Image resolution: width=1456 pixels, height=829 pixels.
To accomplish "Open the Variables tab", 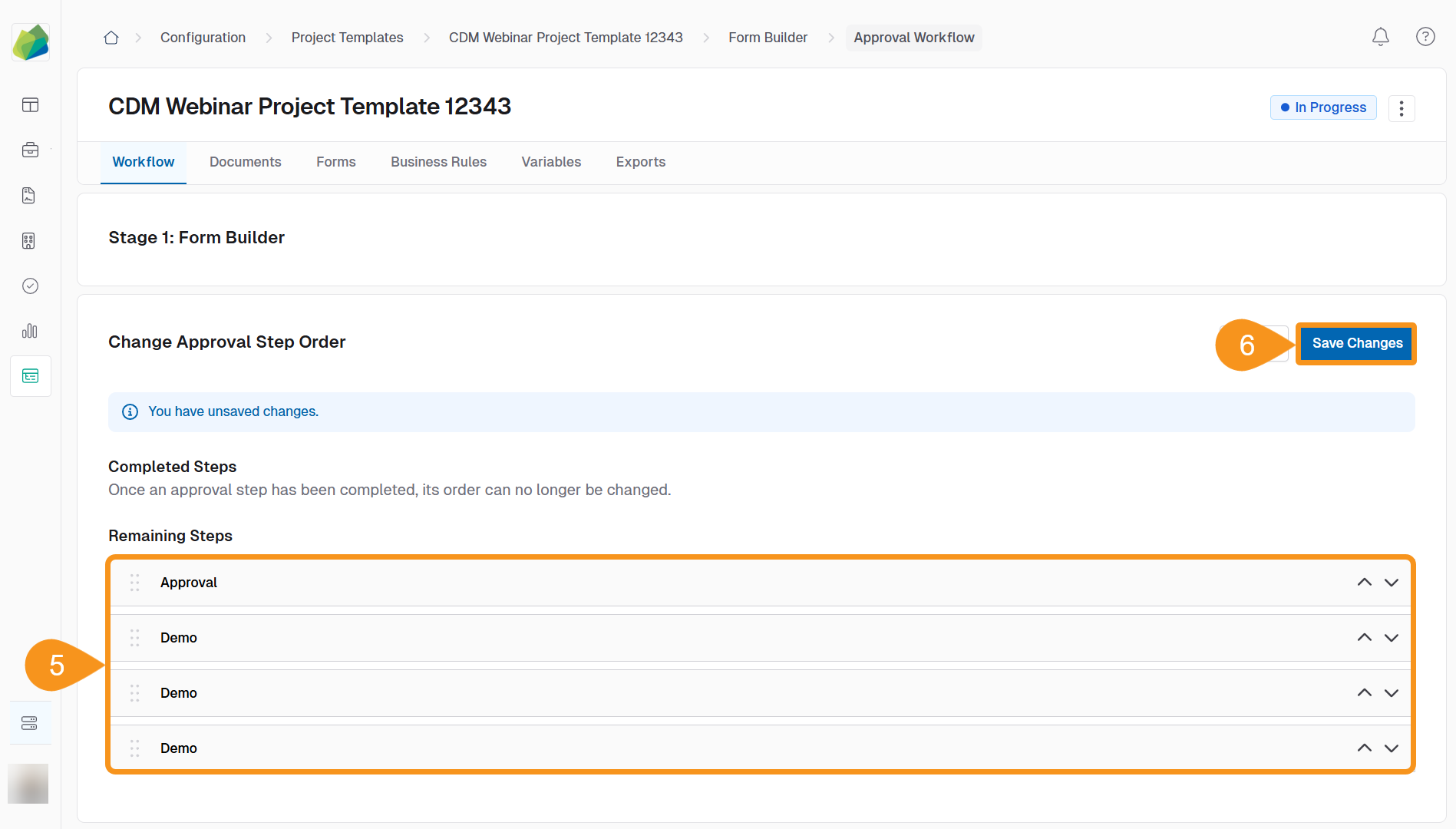I will (x=550, y=162).
